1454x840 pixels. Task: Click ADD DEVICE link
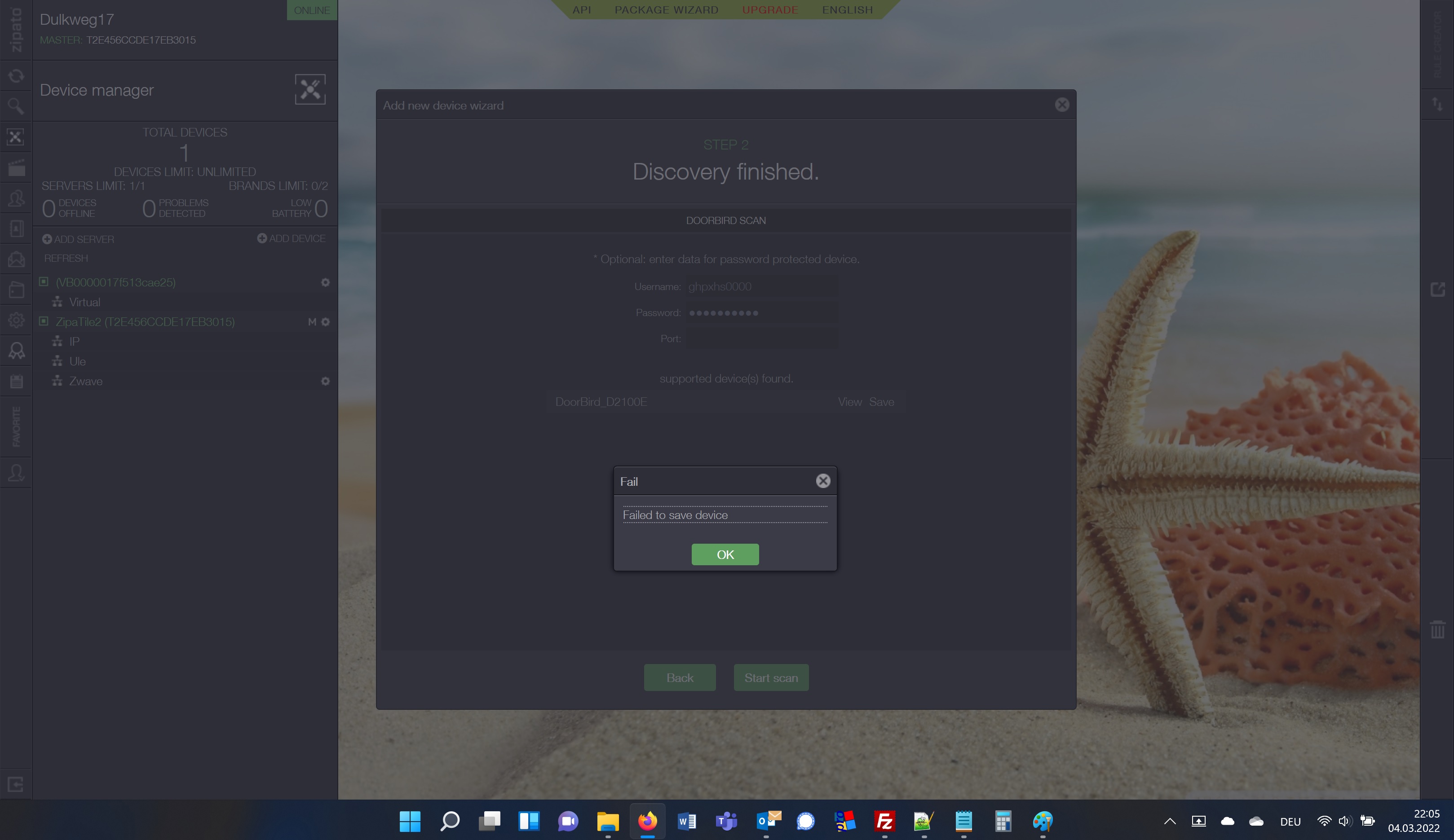[292, 238]
